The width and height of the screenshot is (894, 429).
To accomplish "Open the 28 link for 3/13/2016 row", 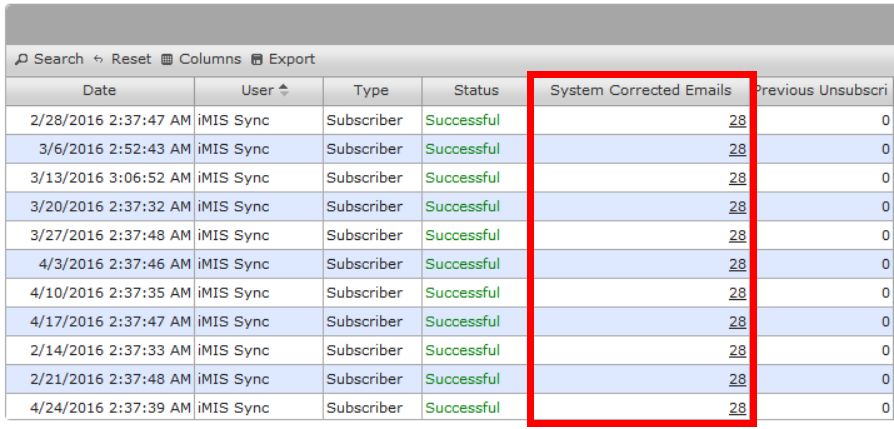I will click(737, 178).
